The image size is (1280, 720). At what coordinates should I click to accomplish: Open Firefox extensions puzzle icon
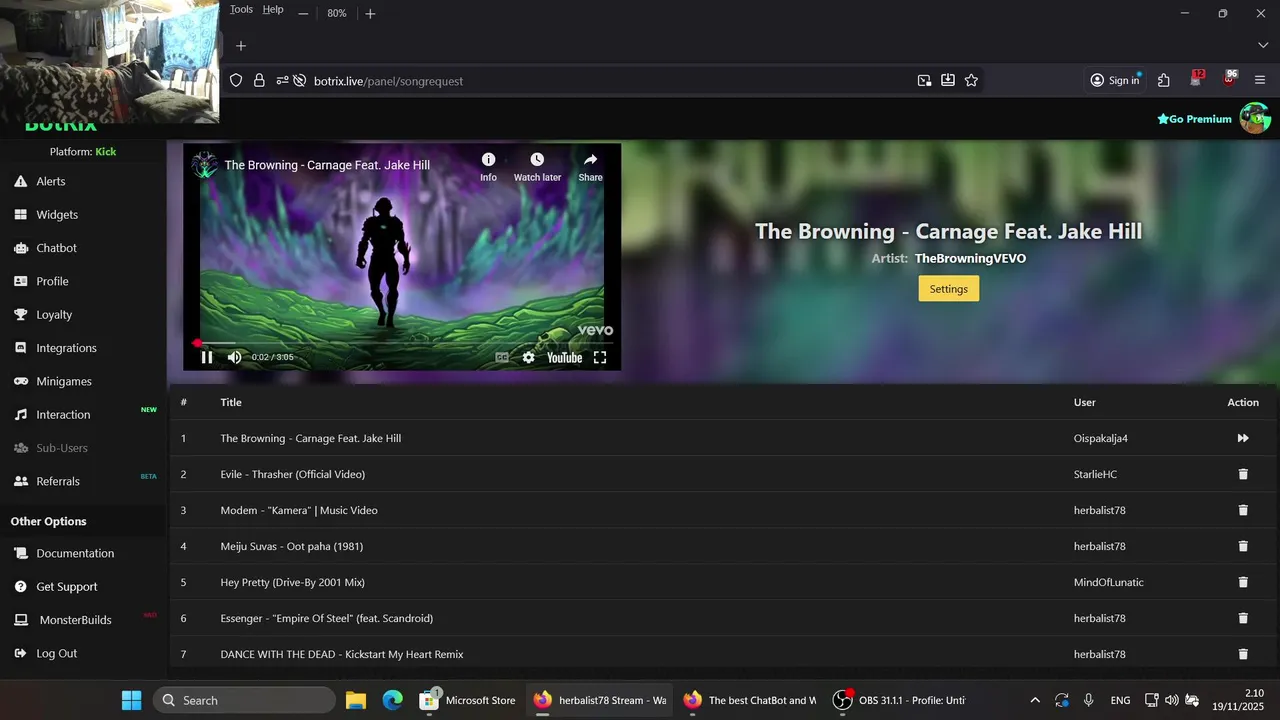1163,80
